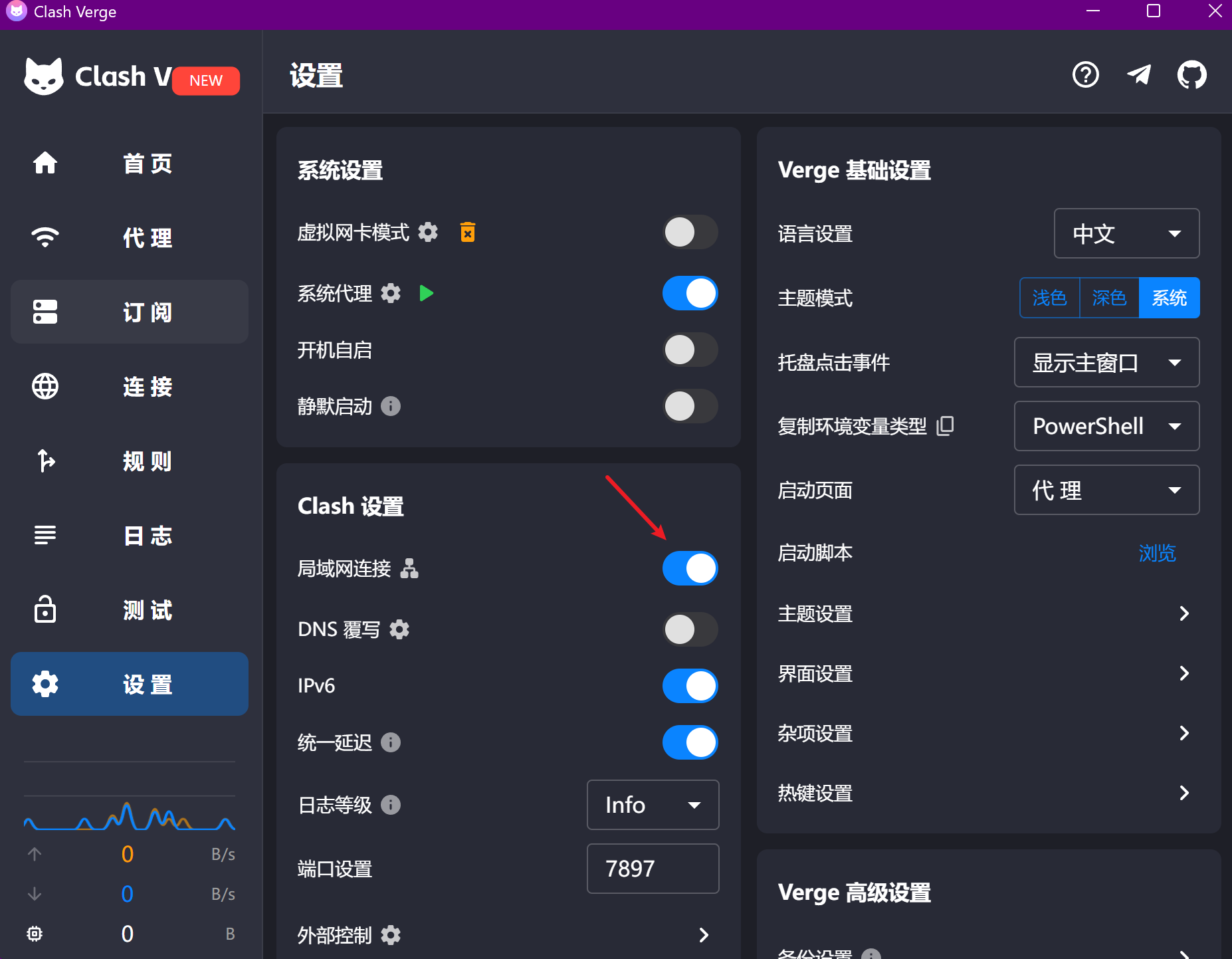
Task: Click the DNS 覆写 gear icon
Action: coord(399,629)
